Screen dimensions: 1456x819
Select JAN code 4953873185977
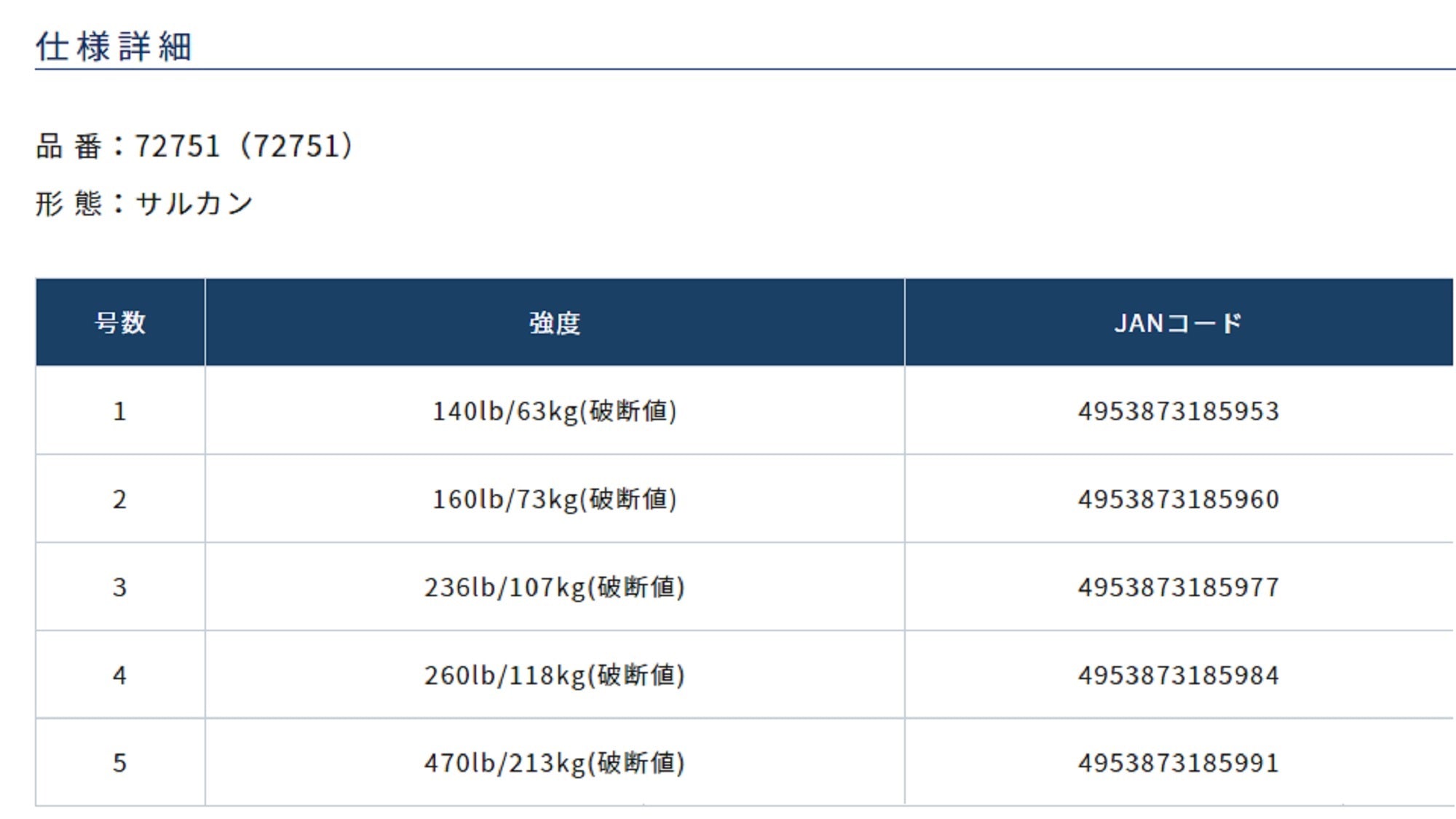[1178, 587]
